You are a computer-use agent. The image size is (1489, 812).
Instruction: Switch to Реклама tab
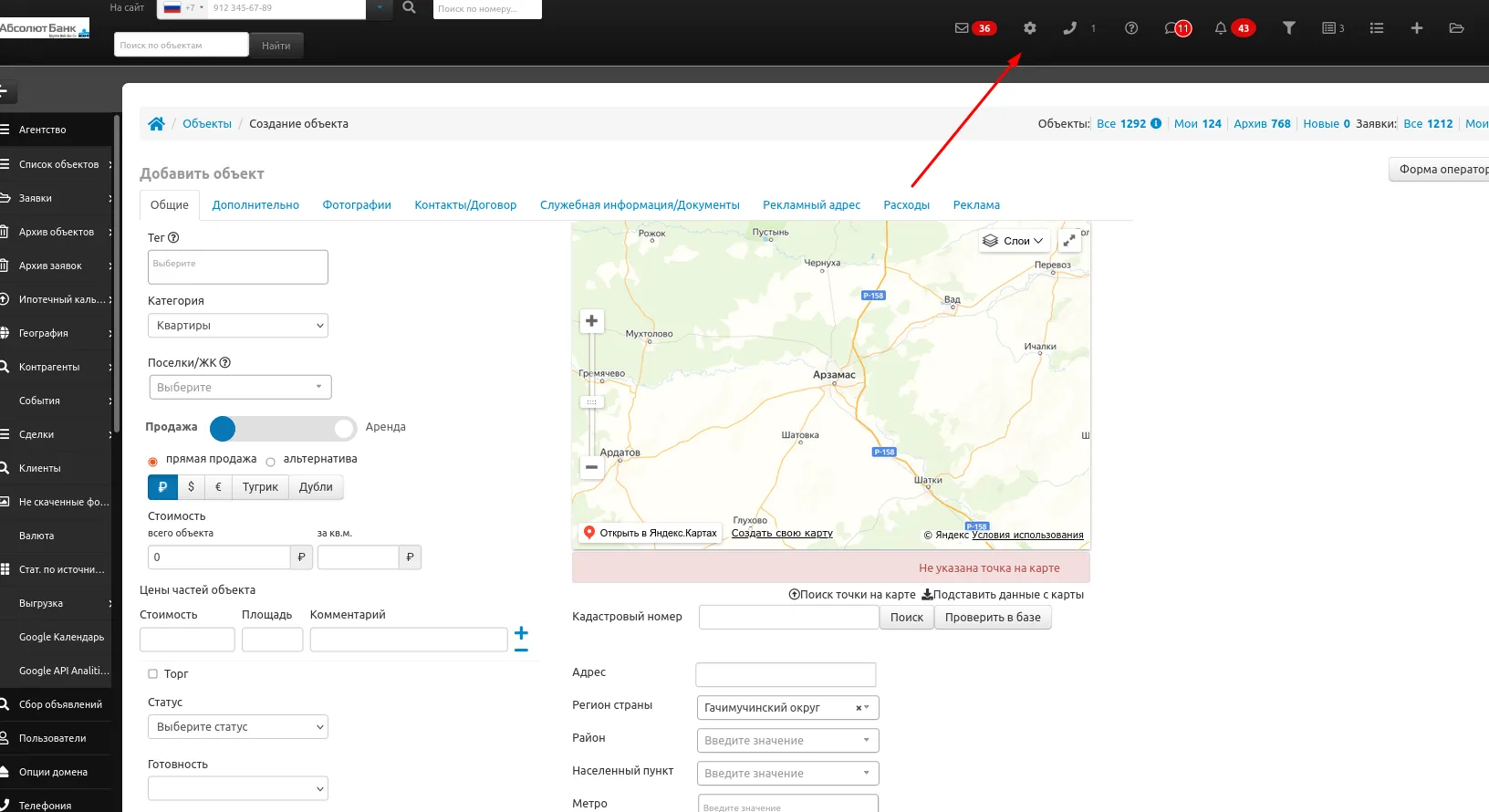976,205
